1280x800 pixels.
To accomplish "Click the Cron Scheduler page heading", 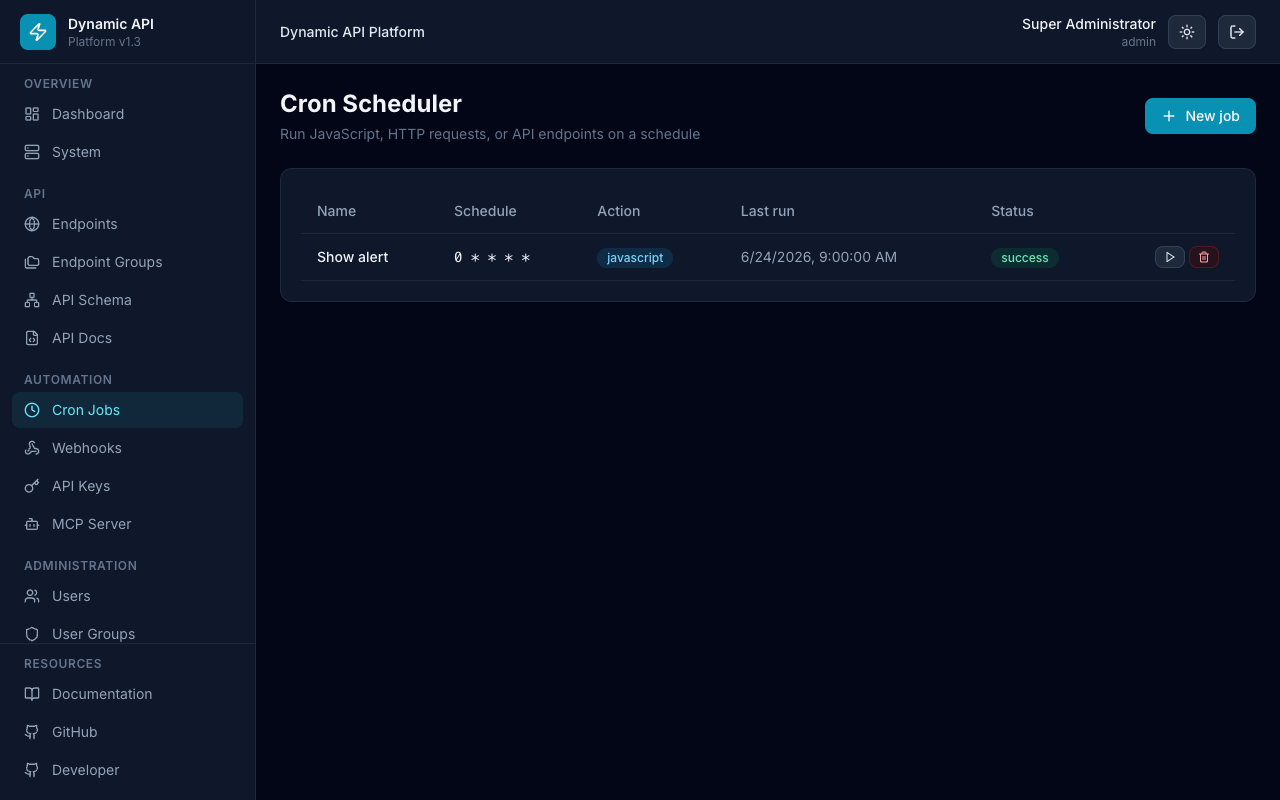I will point(371,104).
